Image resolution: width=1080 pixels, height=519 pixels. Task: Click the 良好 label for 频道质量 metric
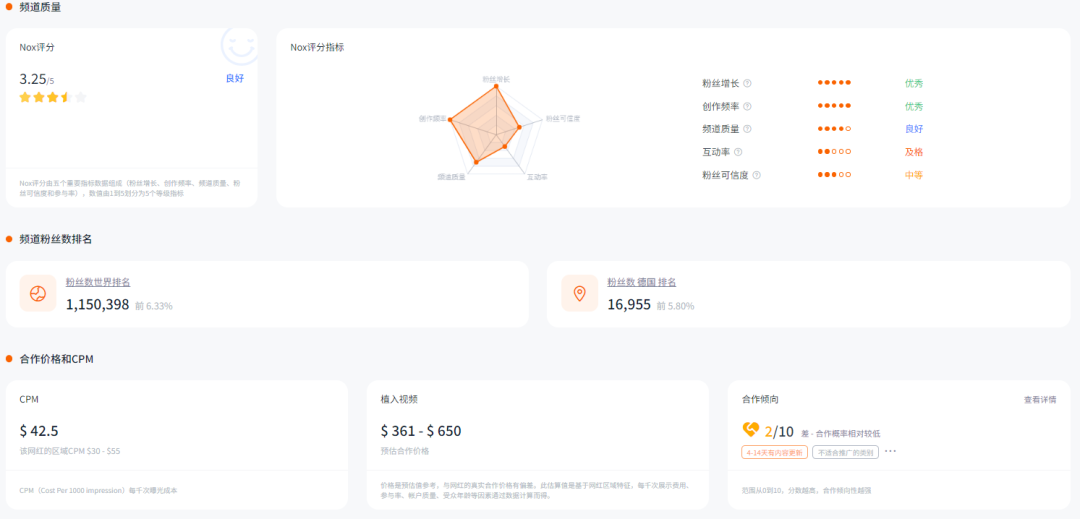coord(914,129)
